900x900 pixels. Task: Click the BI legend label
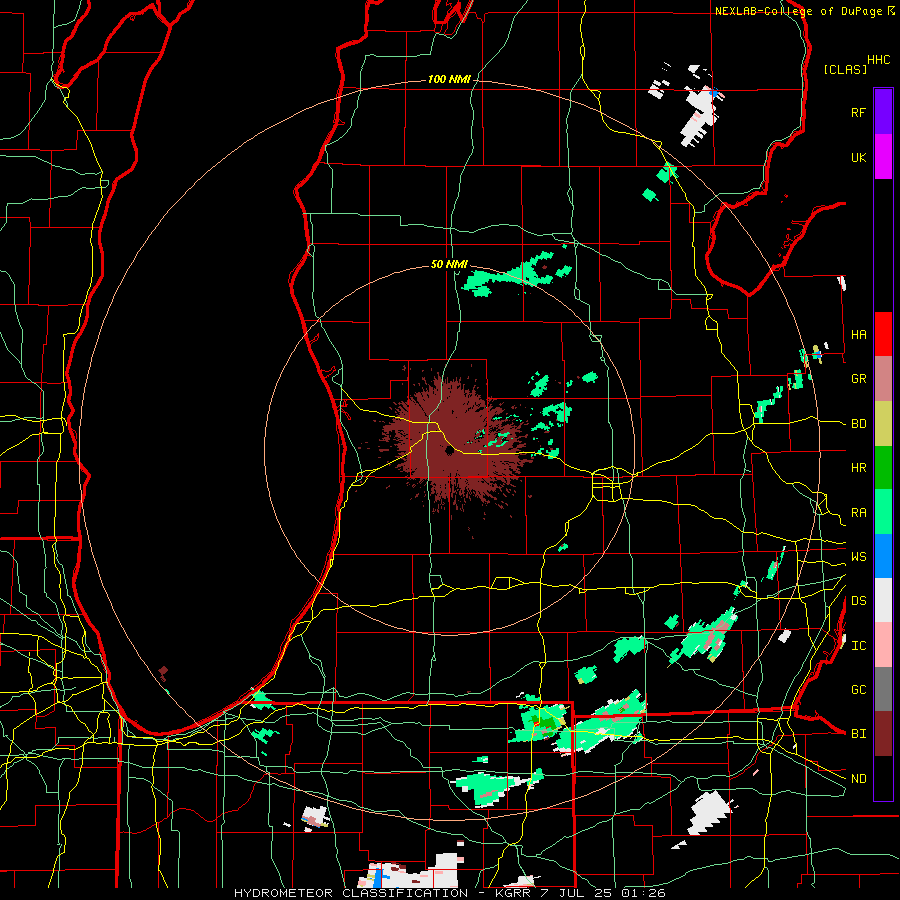858,734
